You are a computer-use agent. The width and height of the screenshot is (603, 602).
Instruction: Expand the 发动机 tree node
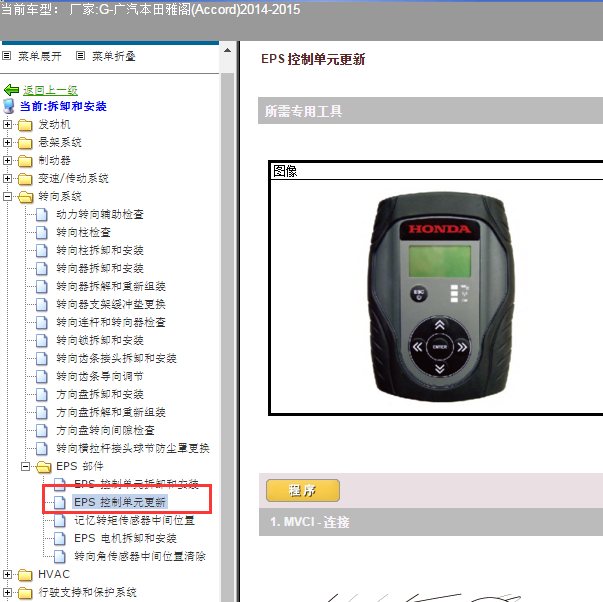[x=7, y=125]
